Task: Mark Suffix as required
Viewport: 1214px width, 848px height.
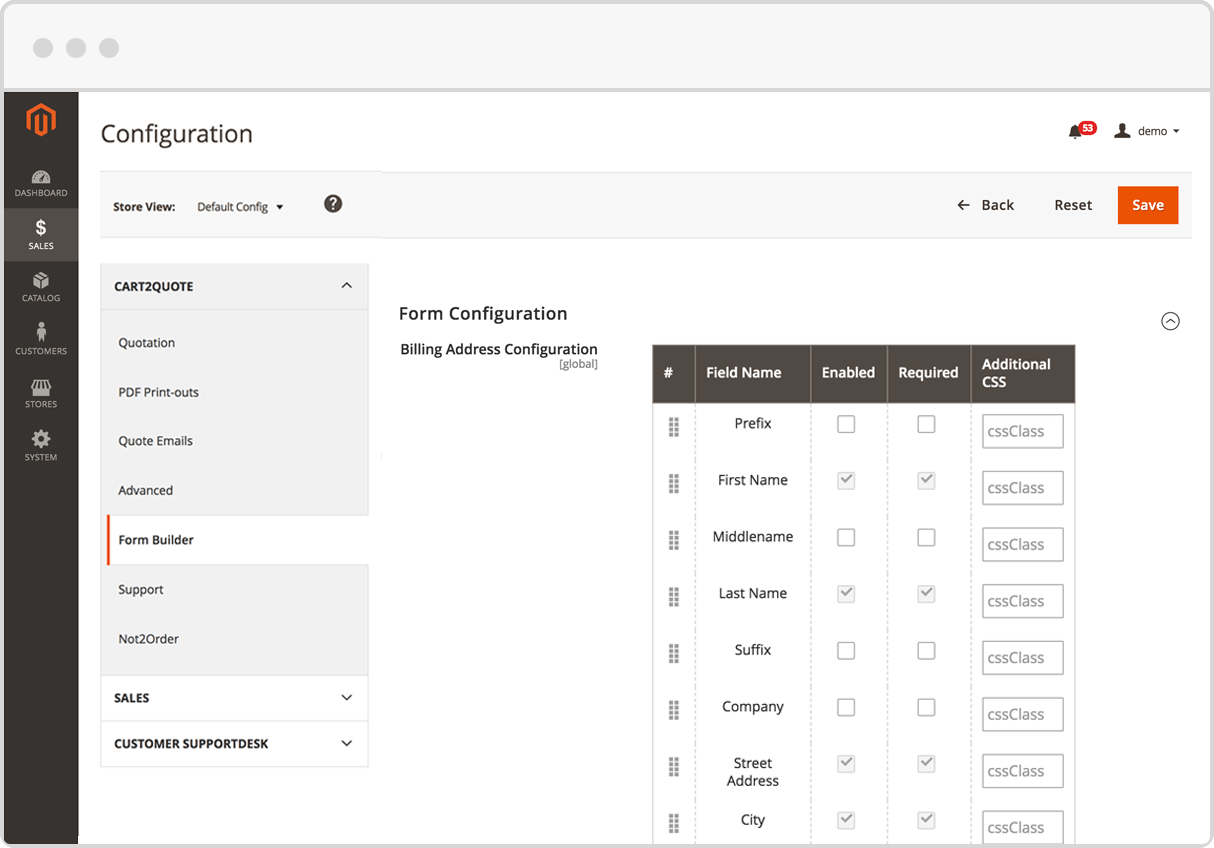Action: click(x=927, y=650)
